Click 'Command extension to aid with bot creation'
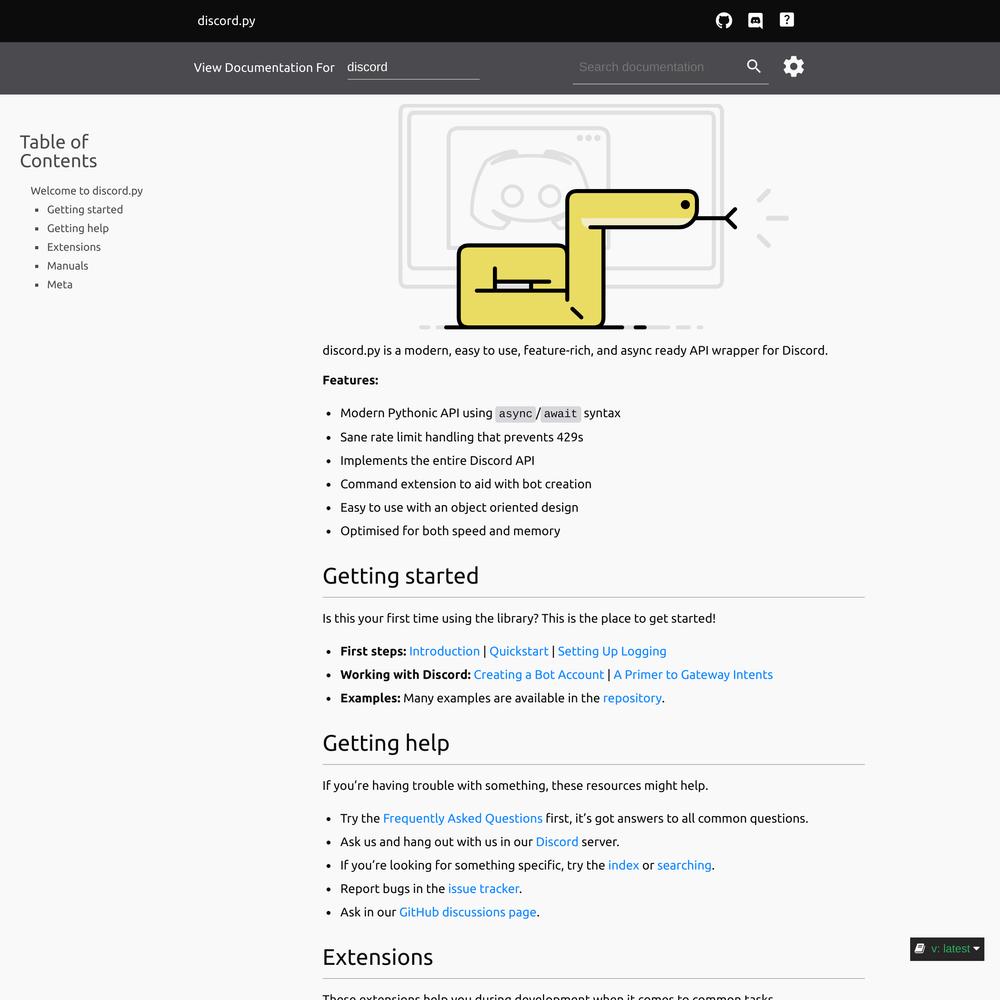Screen dimensions: 1000x1000 tap(466, 484)
